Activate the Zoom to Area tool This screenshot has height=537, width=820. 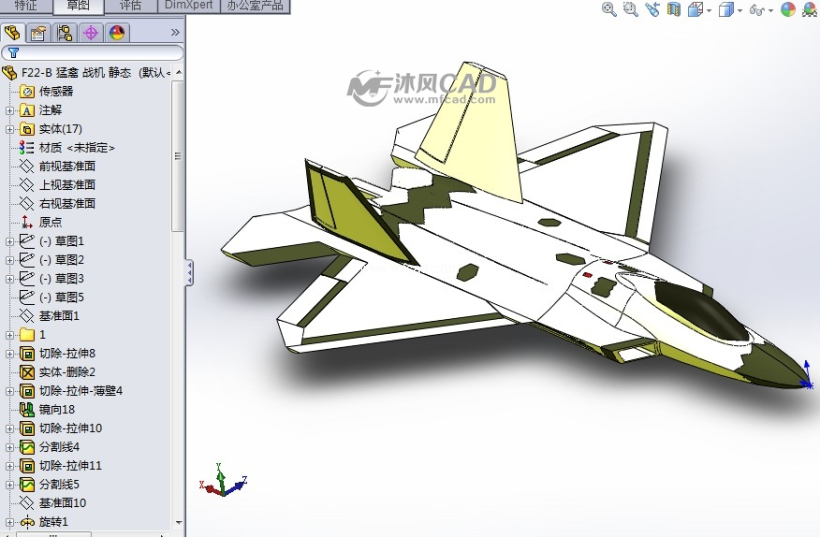click(631, 9)
